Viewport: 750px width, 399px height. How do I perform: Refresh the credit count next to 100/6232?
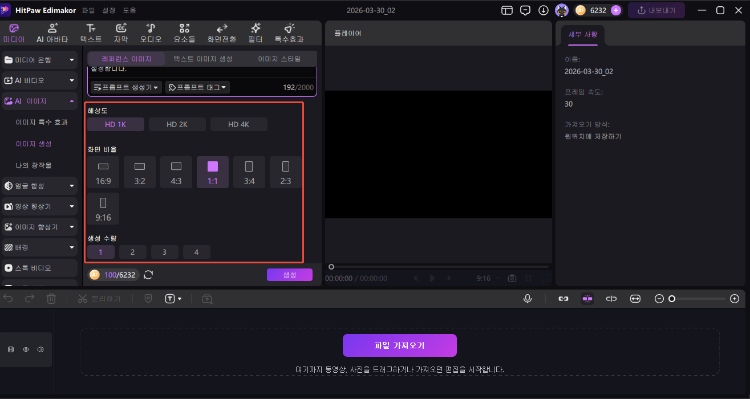pos(148,275)
